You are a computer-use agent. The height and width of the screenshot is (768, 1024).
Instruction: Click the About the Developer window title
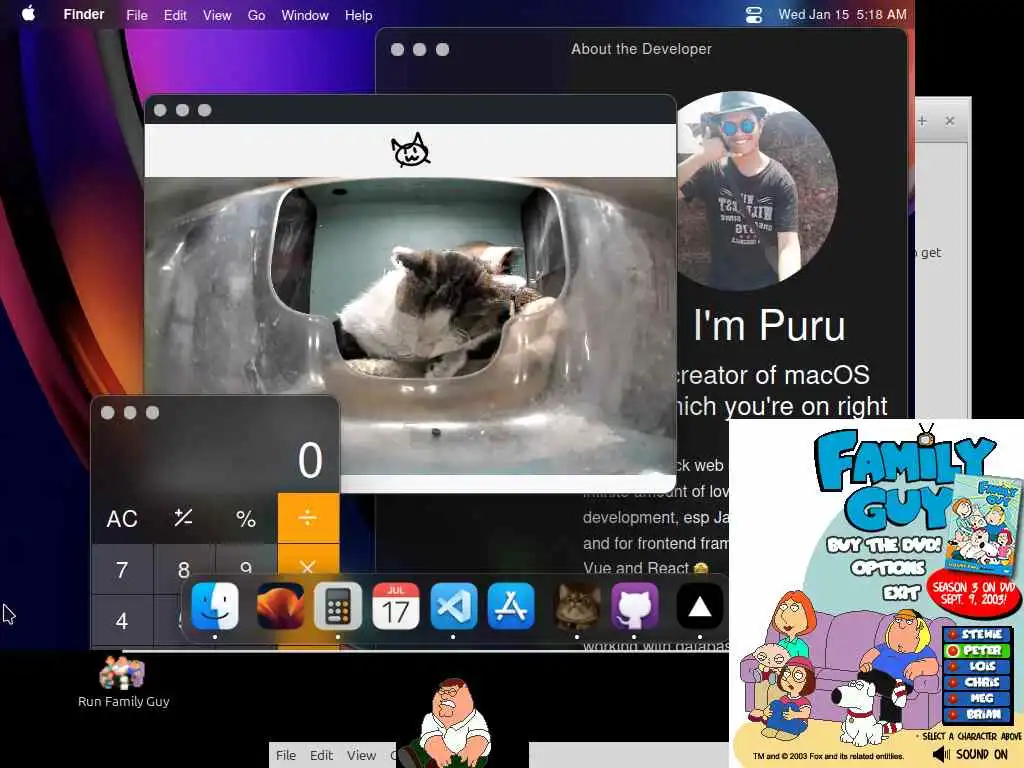click(x=641, y=49)
